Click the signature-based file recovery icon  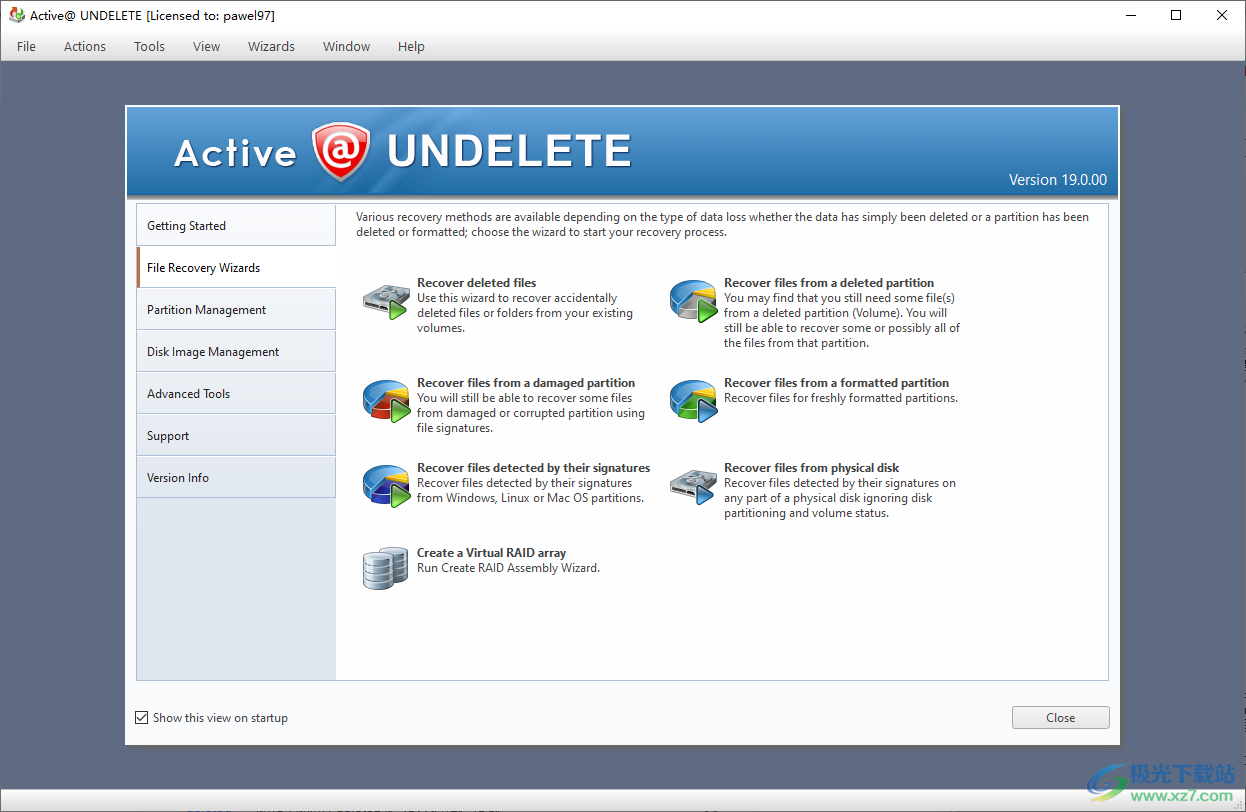385,485
